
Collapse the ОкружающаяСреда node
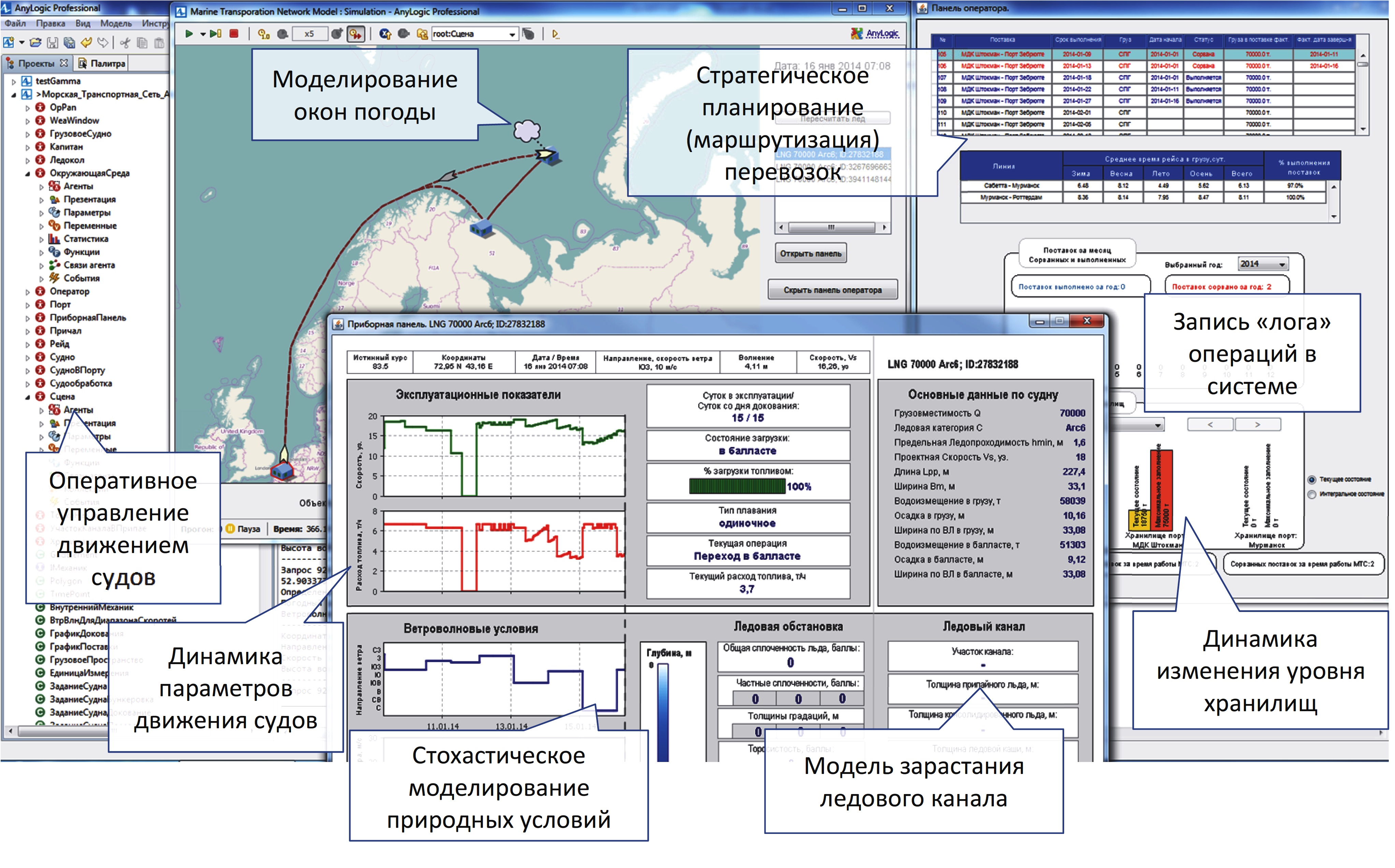tap(27, 174)
